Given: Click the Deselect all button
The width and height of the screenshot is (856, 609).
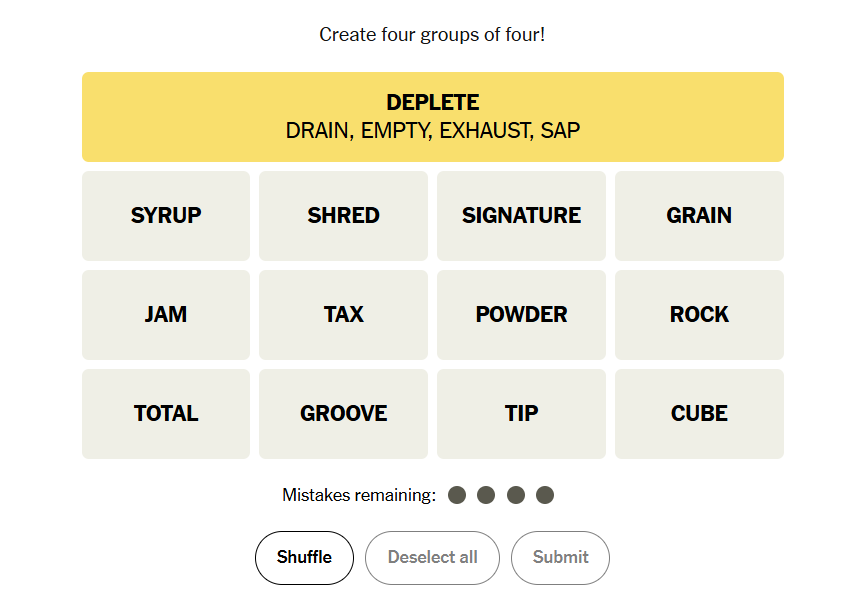Looking at the screenshot, I should point(432,558).
